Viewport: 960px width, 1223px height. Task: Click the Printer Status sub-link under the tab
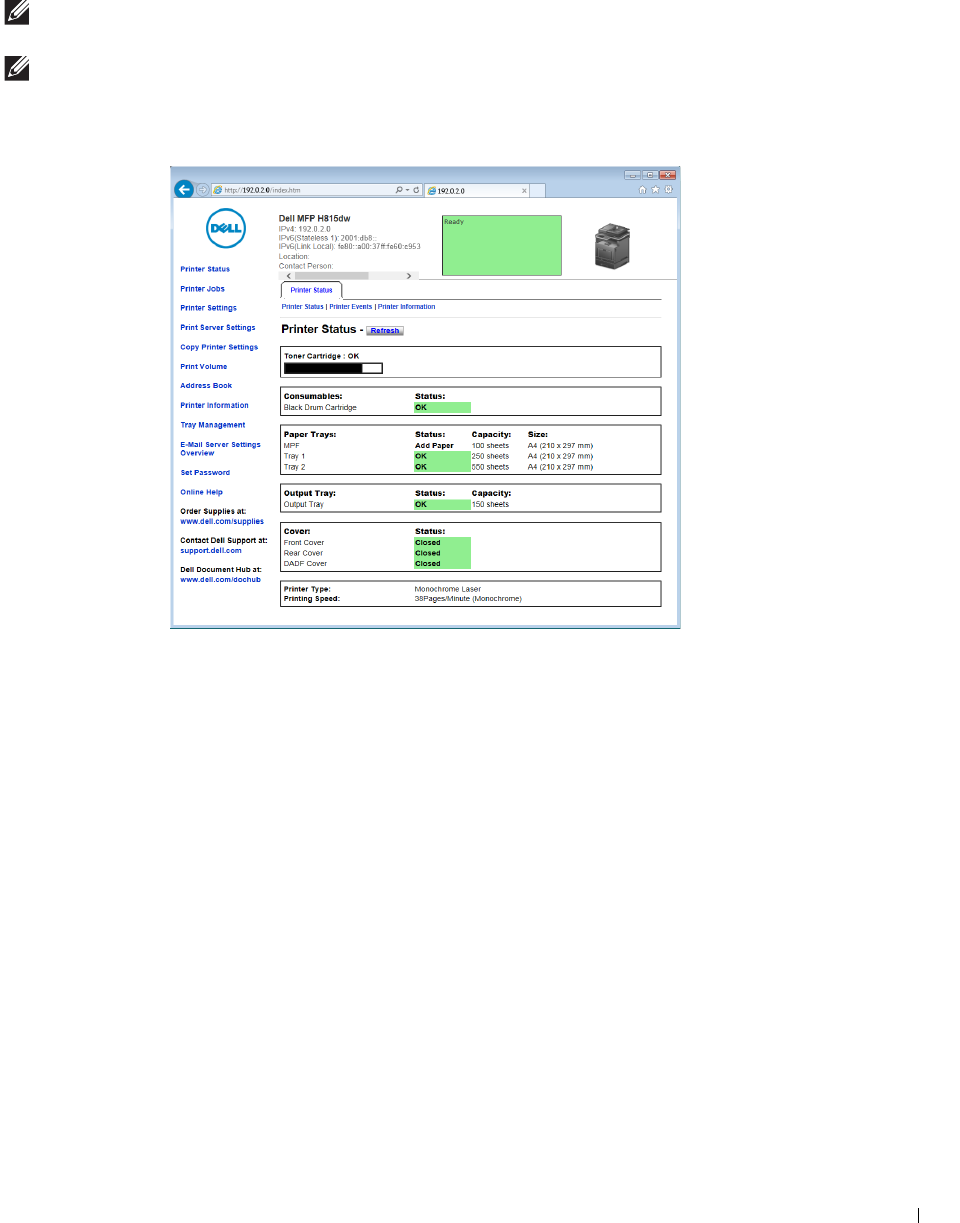click(x=303, y=307)
